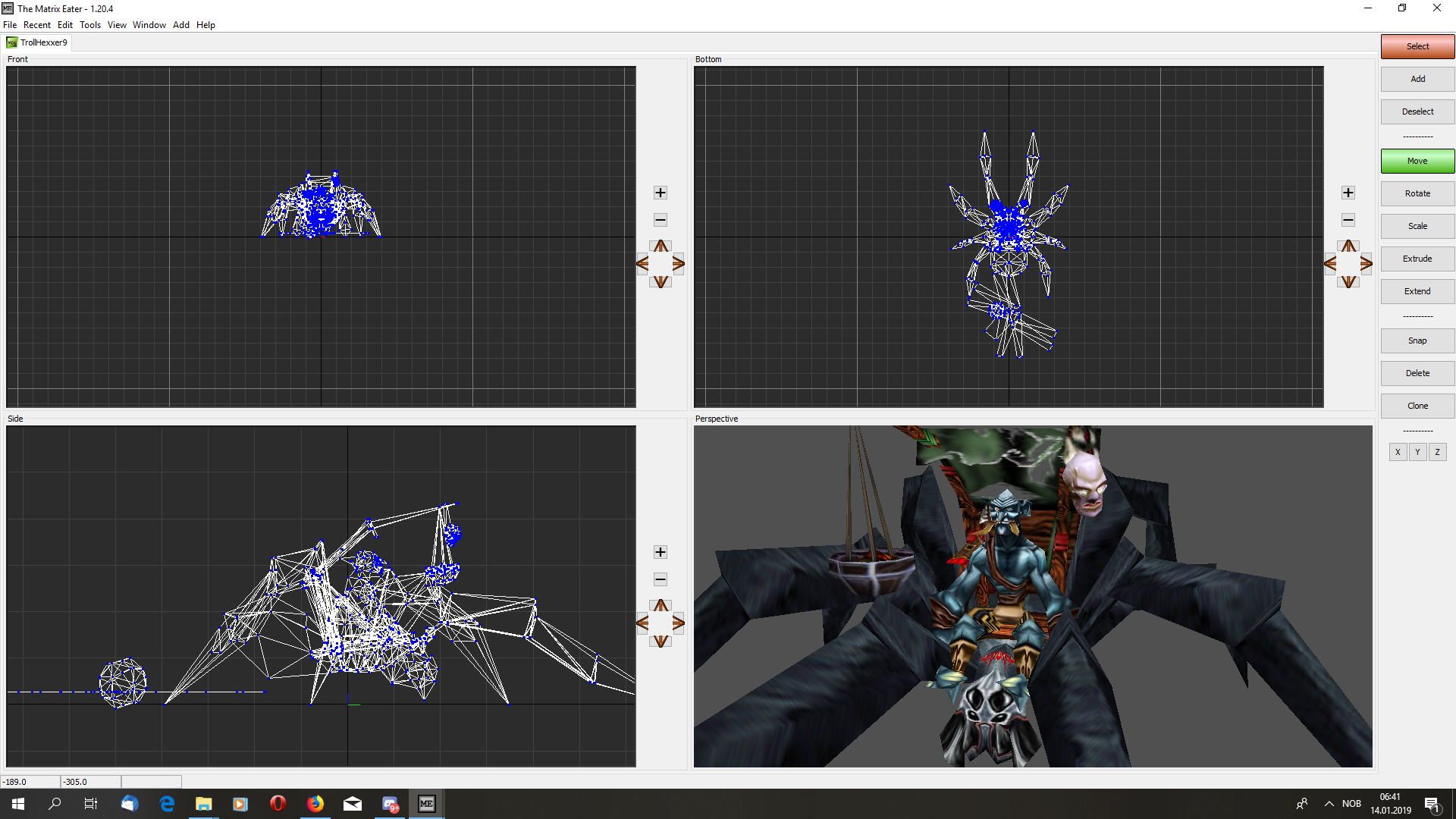
Task: Open the Add menu
Action: click(181, 25)
